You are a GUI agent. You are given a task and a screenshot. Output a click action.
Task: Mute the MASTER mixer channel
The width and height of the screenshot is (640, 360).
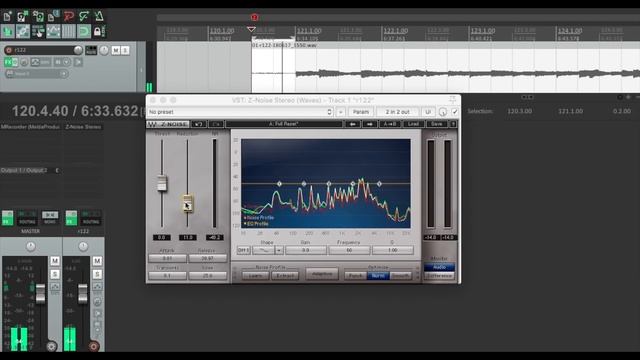coord(55,261)
